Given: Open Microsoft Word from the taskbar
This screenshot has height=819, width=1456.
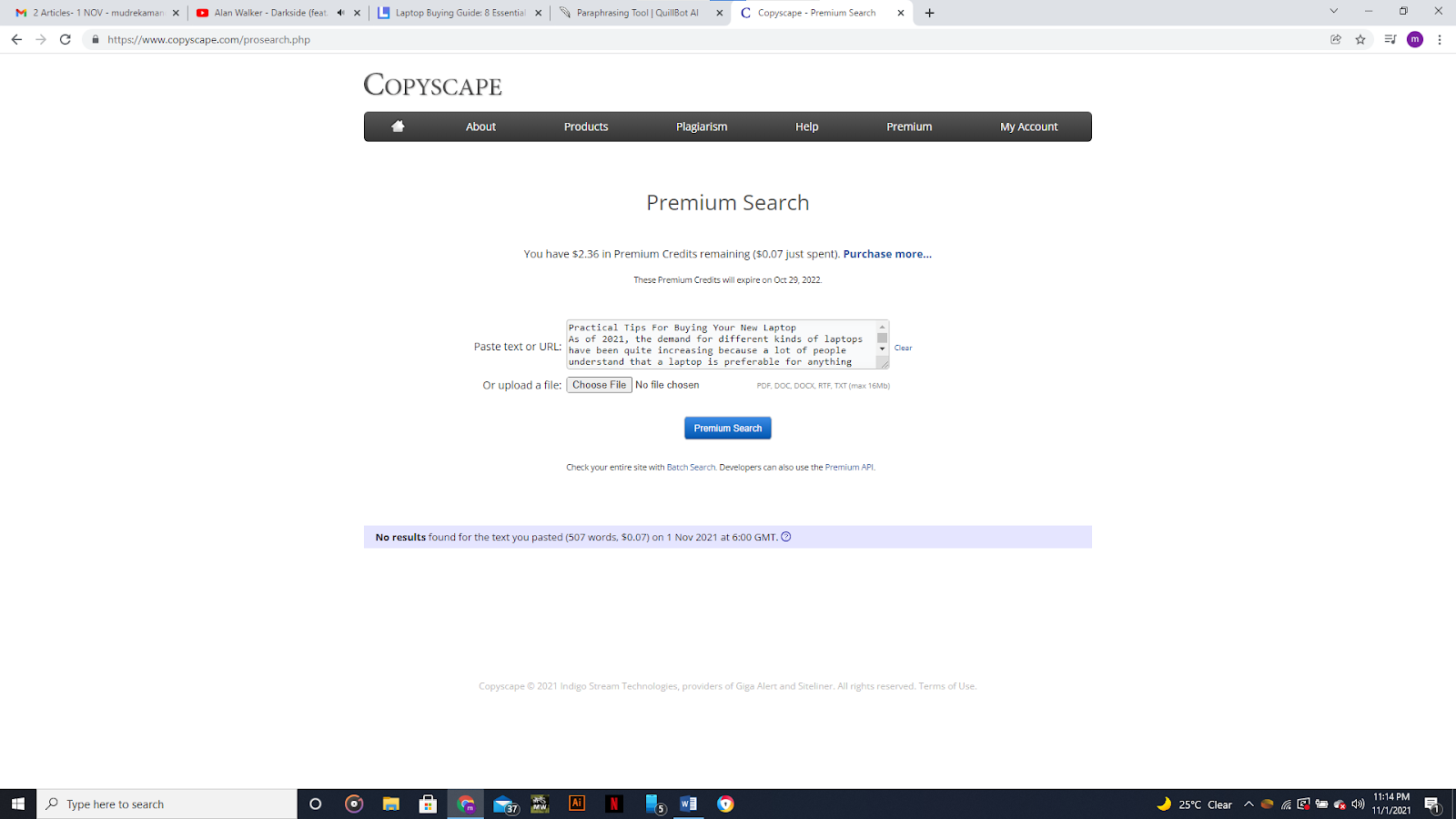Looking at the screenshot, I should coord(688,804).
